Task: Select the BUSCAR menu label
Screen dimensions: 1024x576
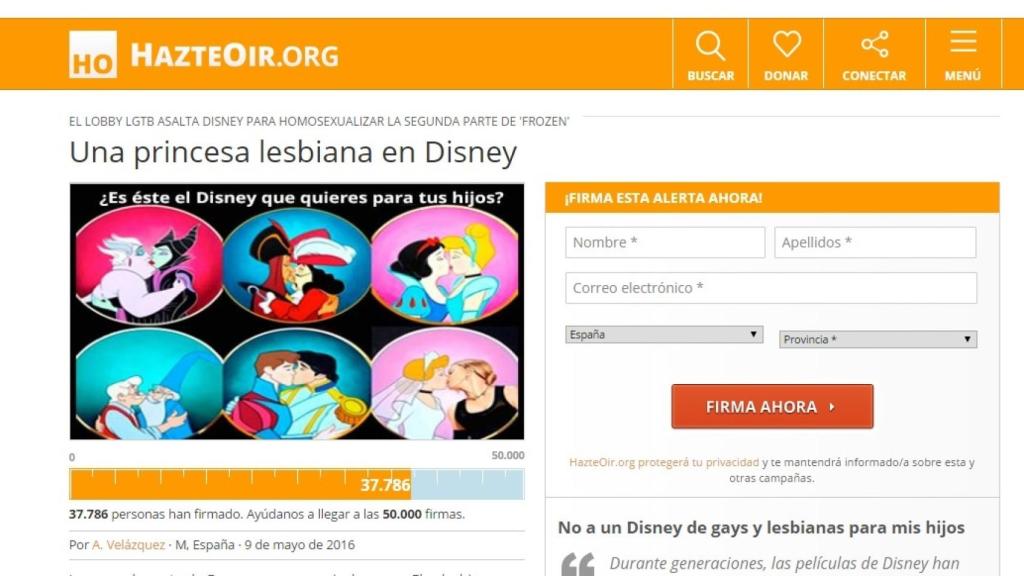Action: [711, 76]
